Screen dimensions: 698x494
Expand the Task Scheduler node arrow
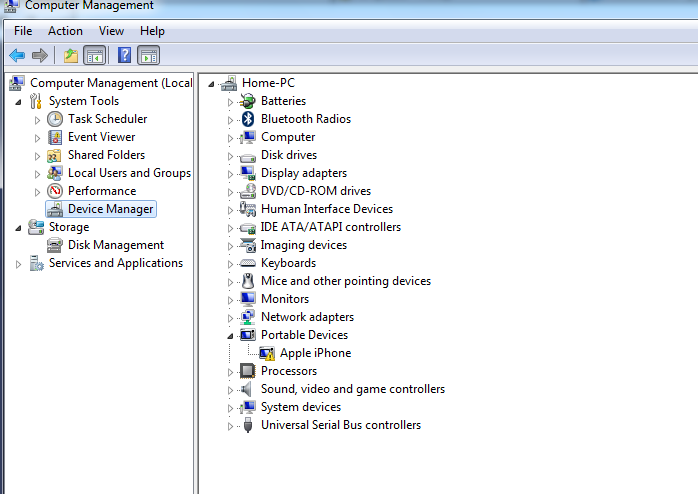point(37,120)
